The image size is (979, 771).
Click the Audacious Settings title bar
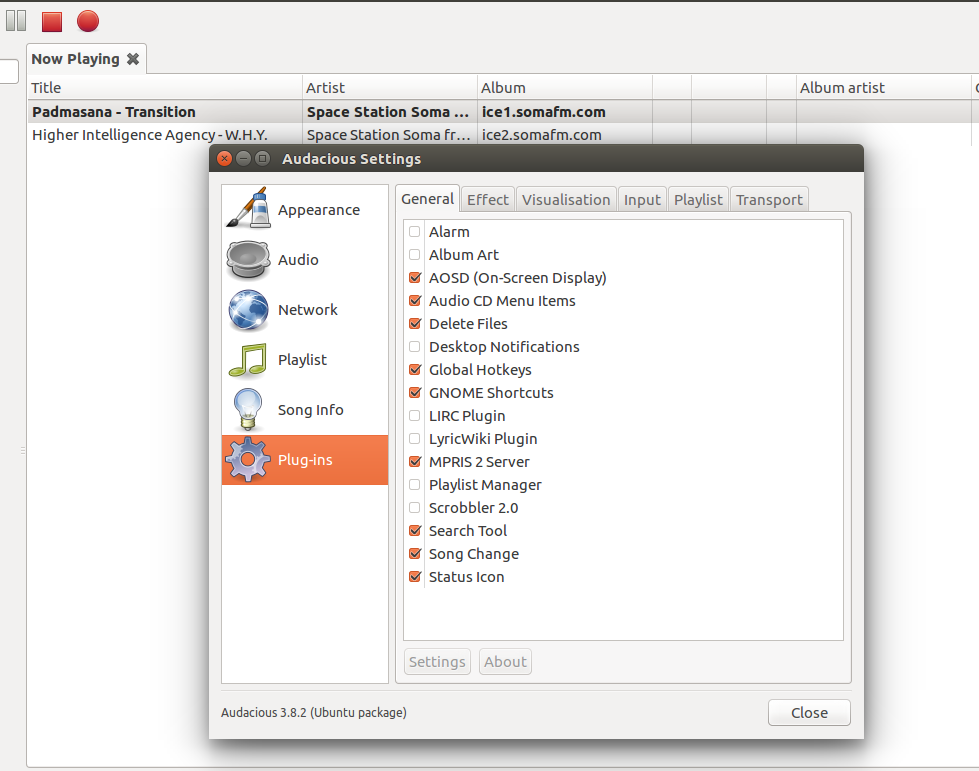pos(536,159)
